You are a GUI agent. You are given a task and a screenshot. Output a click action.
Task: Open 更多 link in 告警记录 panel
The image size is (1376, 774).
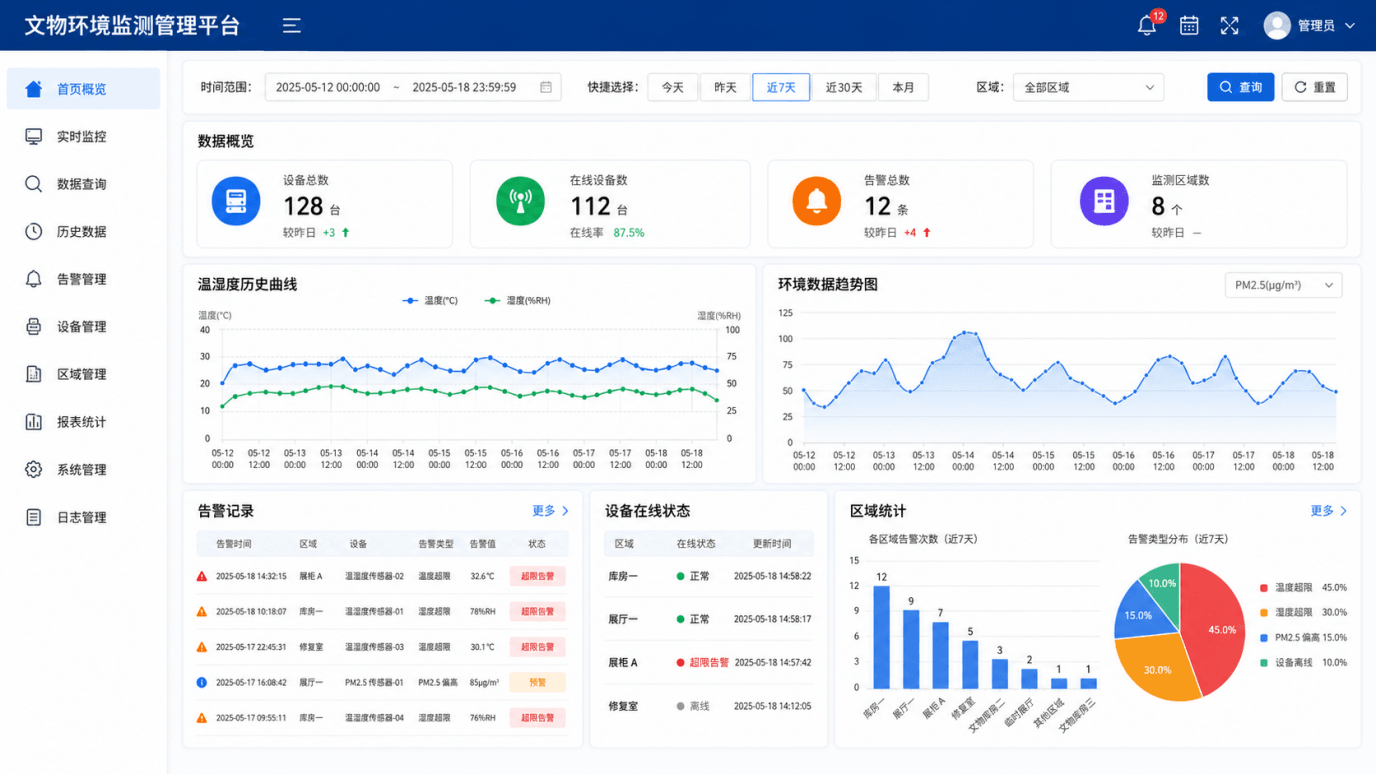(x=550, y=511)
